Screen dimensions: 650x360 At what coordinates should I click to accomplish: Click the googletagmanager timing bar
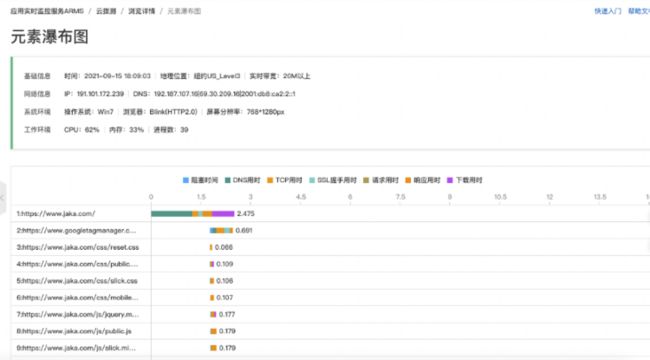tap(221, 230)
